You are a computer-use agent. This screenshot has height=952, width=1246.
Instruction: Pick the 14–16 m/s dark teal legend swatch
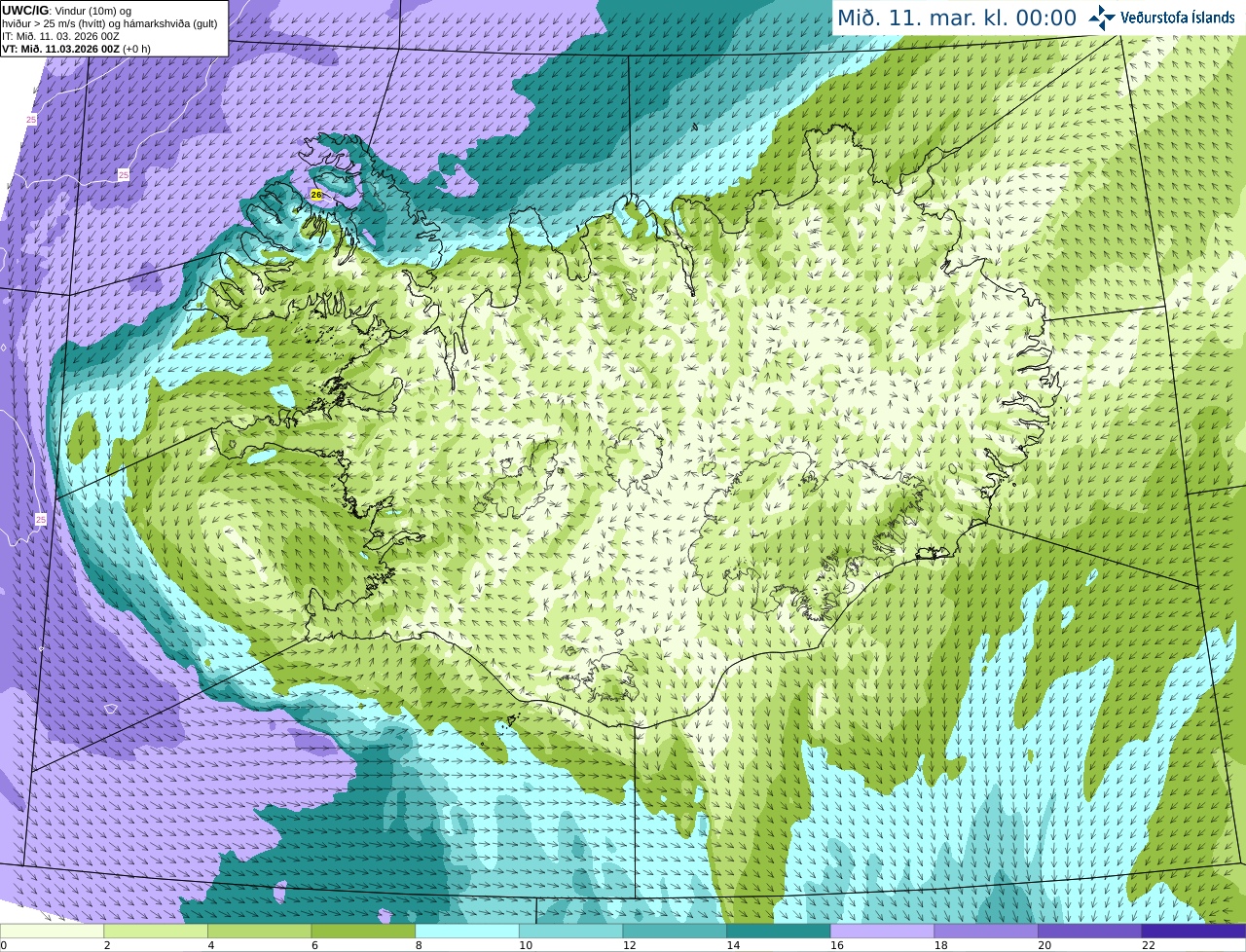click(779, 932)
